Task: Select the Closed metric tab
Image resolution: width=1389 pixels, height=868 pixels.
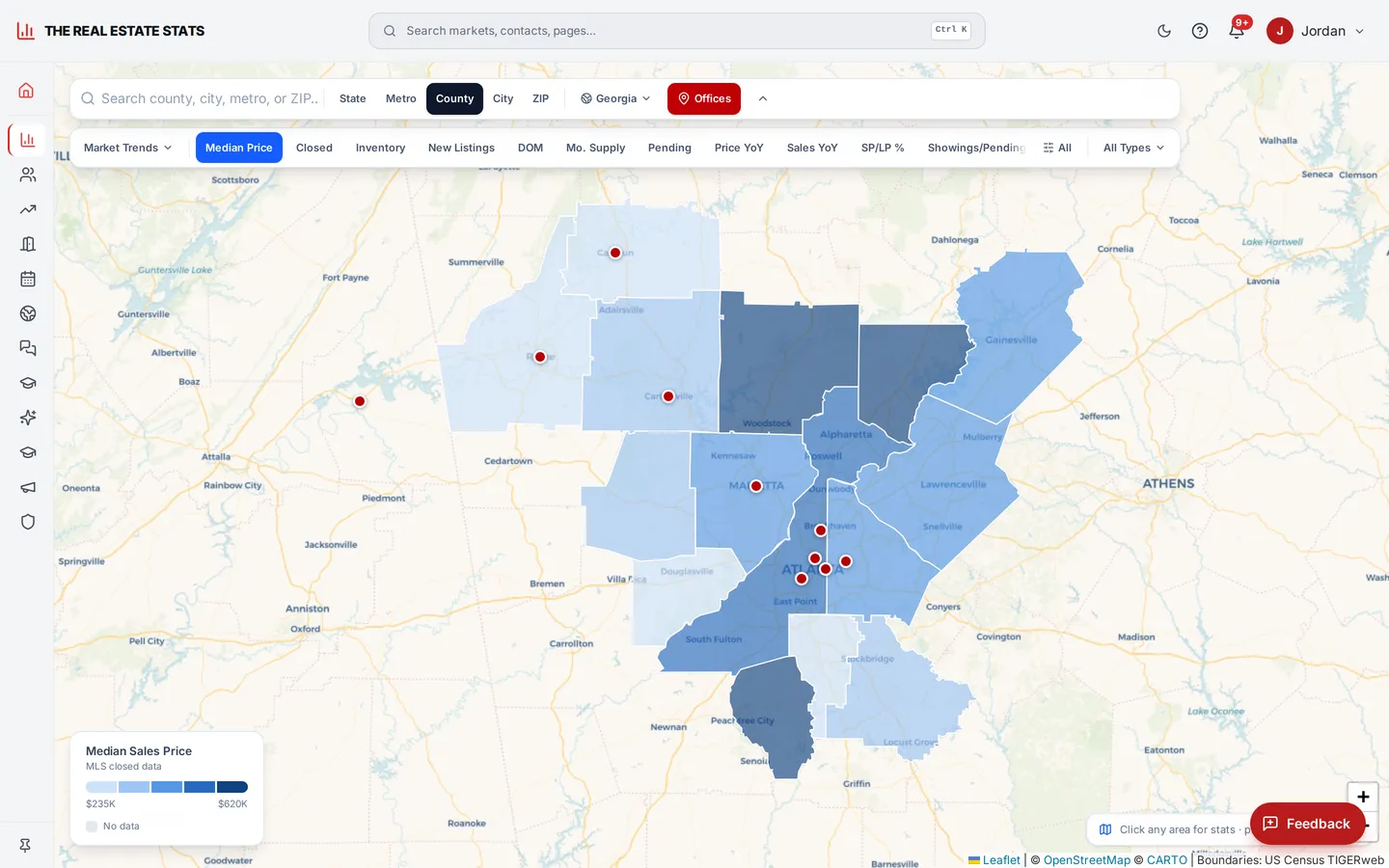Action: coord(314,148)
